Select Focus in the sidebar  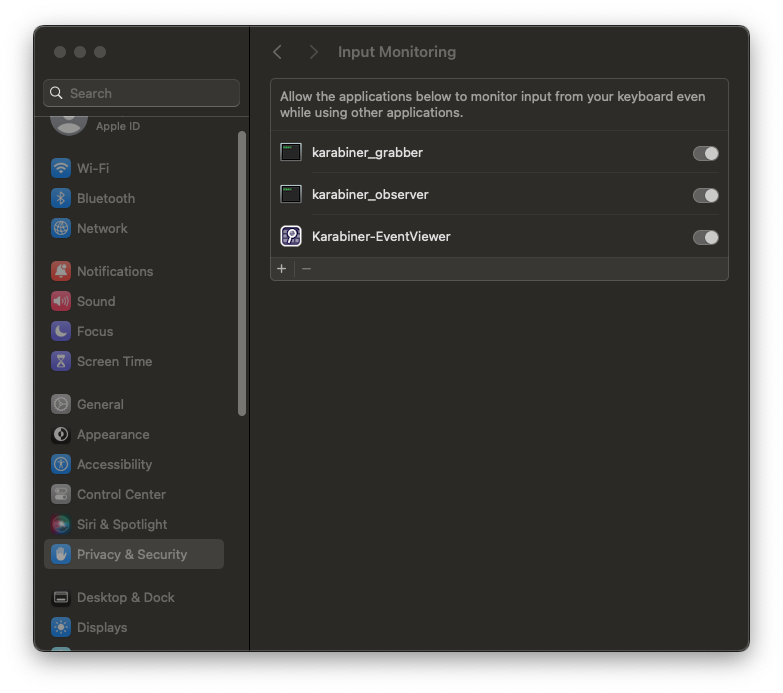point(95,331)
